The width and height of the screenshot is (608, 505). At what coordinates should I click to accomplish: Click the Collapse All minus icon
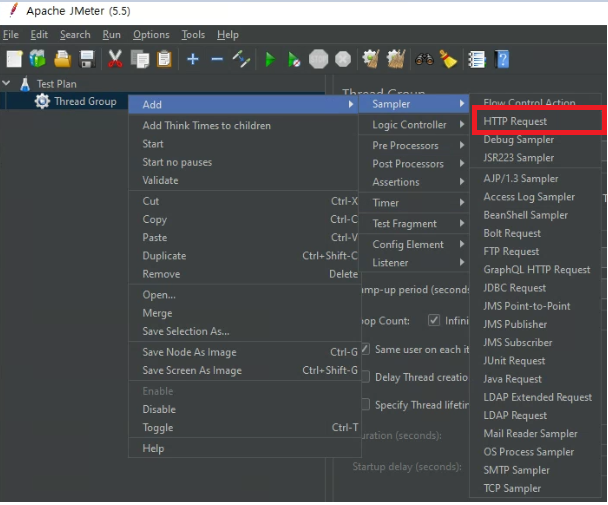[x=217, y=59]
